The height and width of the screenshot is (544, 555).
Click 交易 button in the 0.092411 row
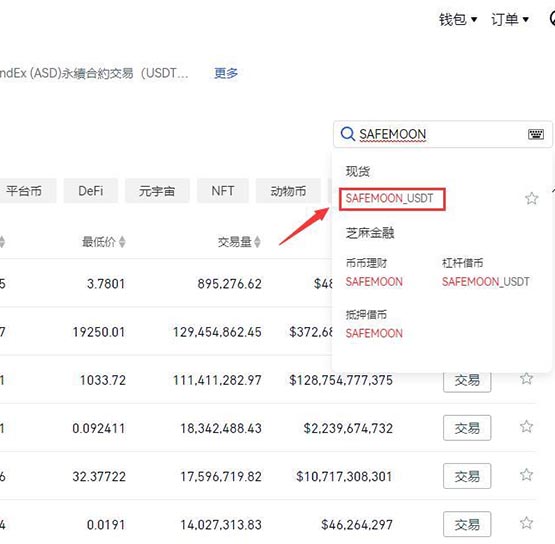pyautogui.click(x=467, y=428)
